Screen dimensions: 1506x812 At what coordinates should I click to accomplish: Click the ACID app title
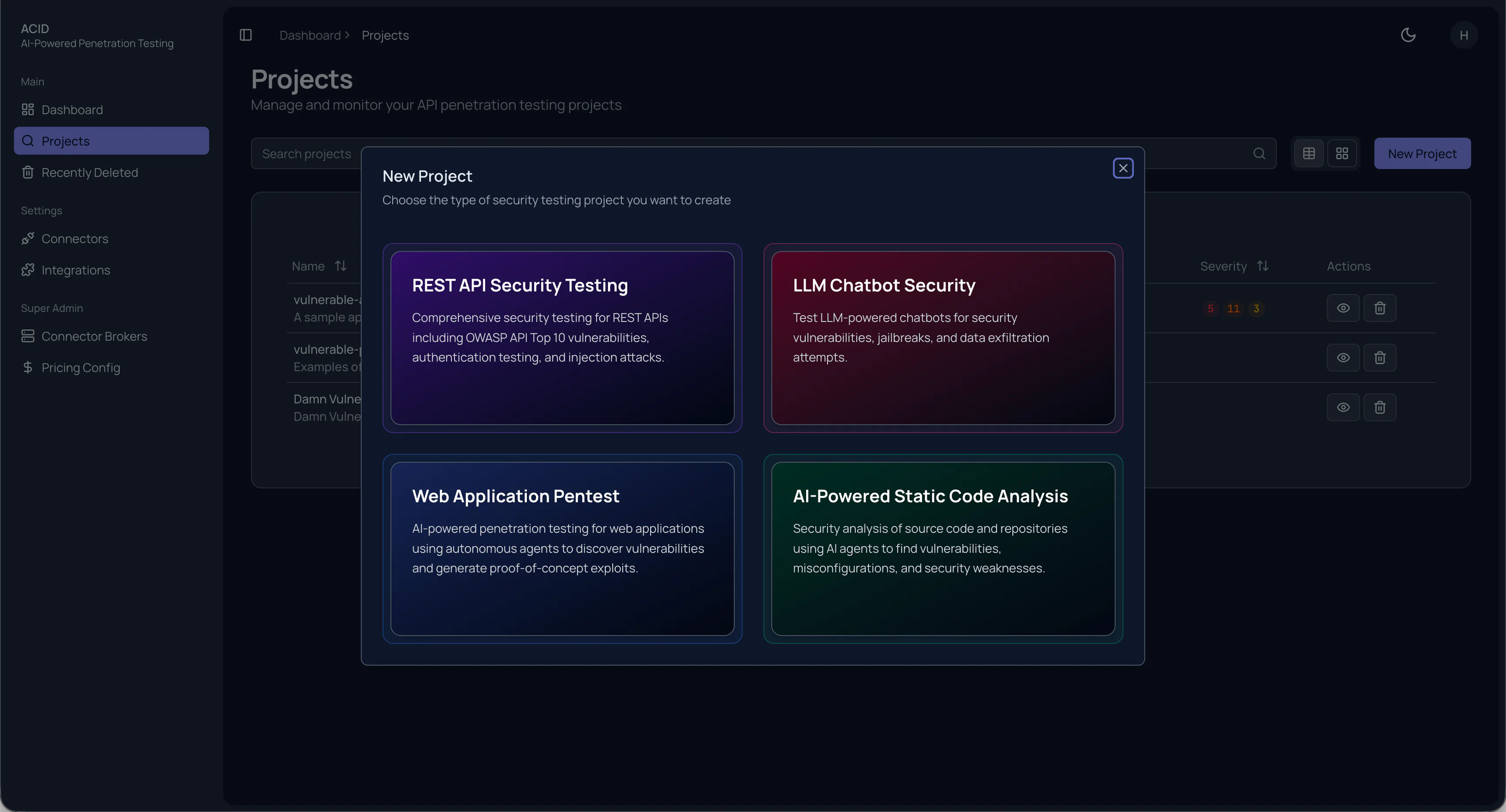tap(35, 29)
